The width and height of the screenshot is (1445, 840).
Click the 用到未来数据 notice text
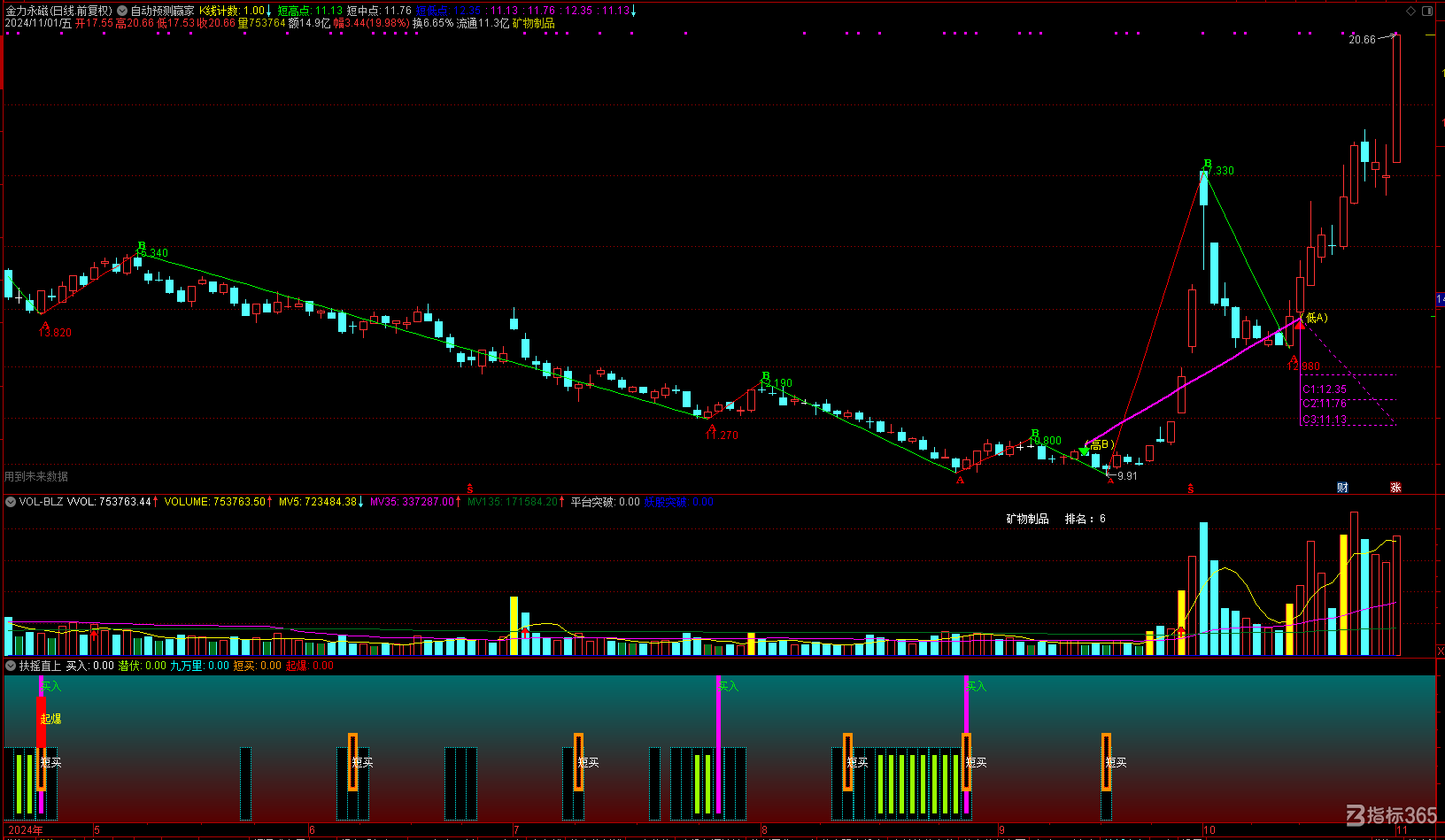point(36,476)
